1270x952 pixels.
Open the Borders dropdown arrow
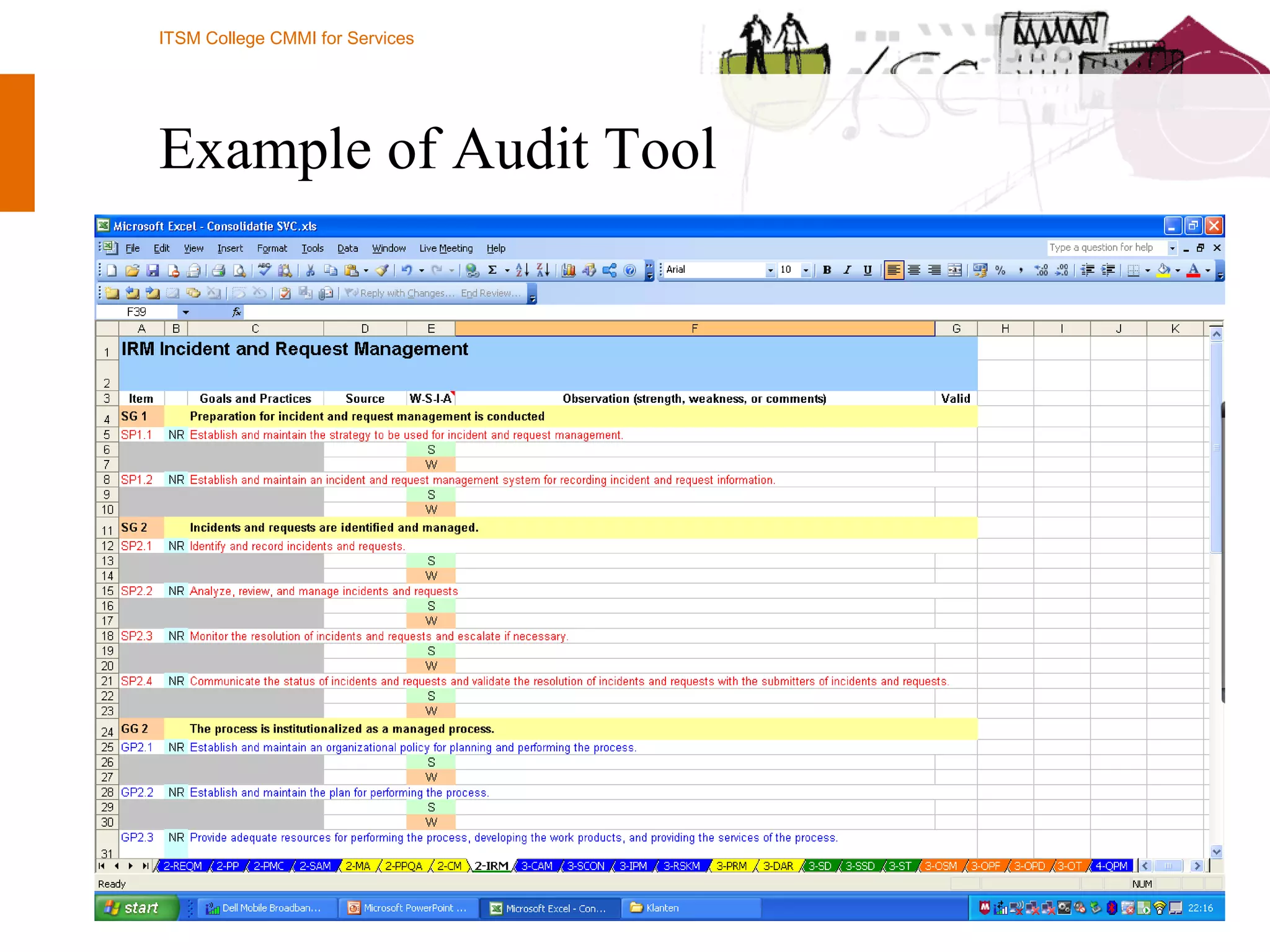[1148, 270]
